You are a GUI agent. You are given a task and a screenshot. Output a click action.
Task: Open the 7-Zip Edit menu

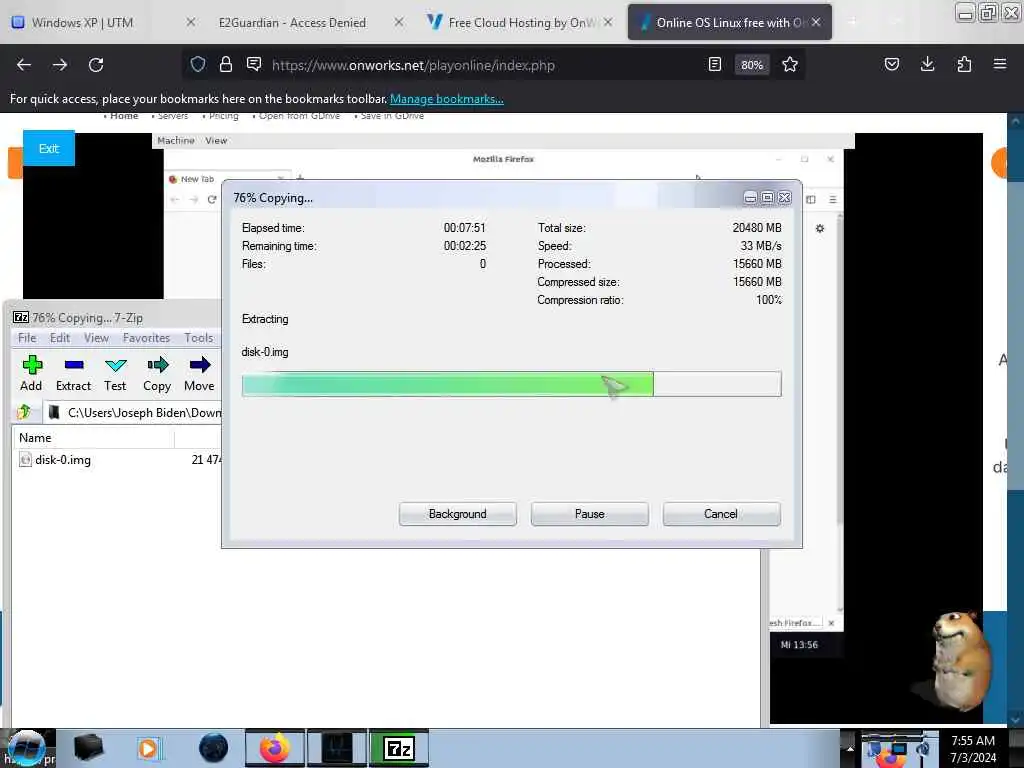tap(60, 338)
